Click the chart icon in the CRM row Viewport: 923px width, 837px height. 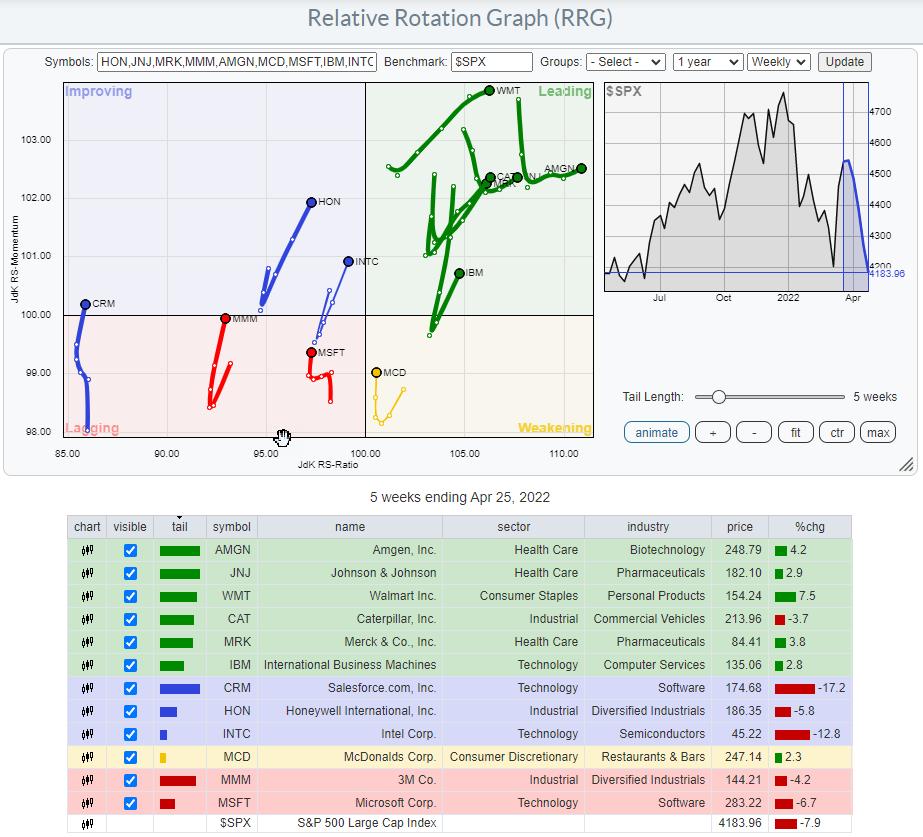pyautogui.click(x=87, y=688)
